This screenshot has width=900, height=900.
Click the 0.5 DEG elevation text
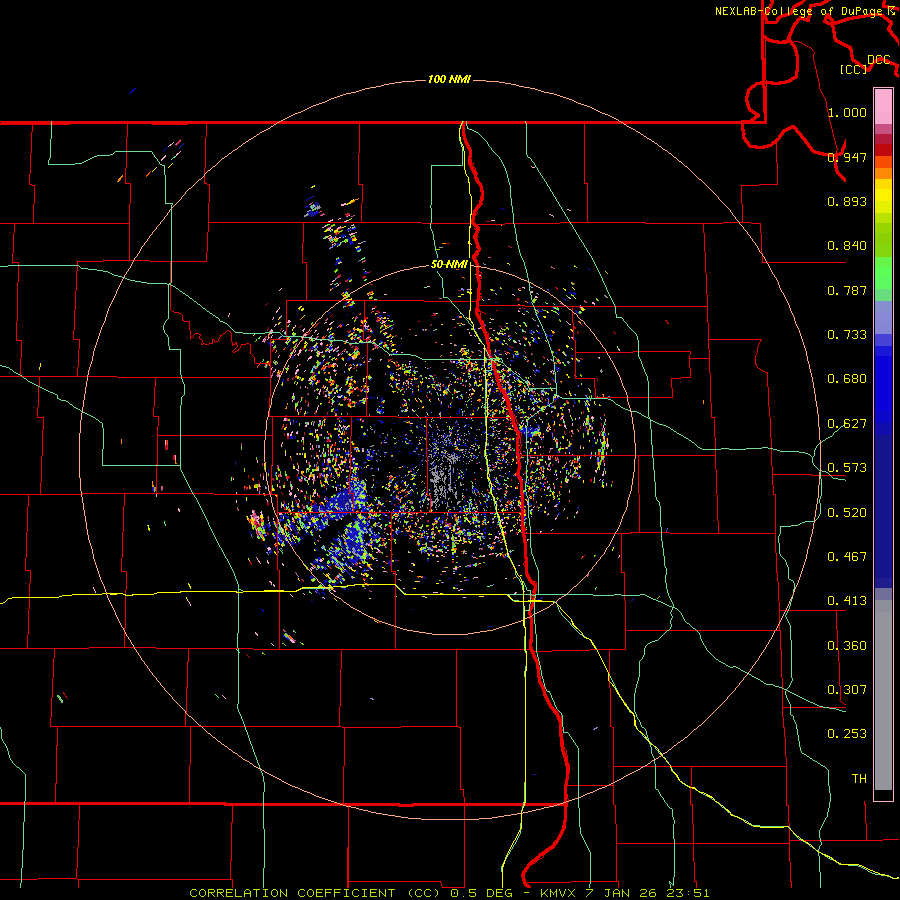[x=481, y=893]
